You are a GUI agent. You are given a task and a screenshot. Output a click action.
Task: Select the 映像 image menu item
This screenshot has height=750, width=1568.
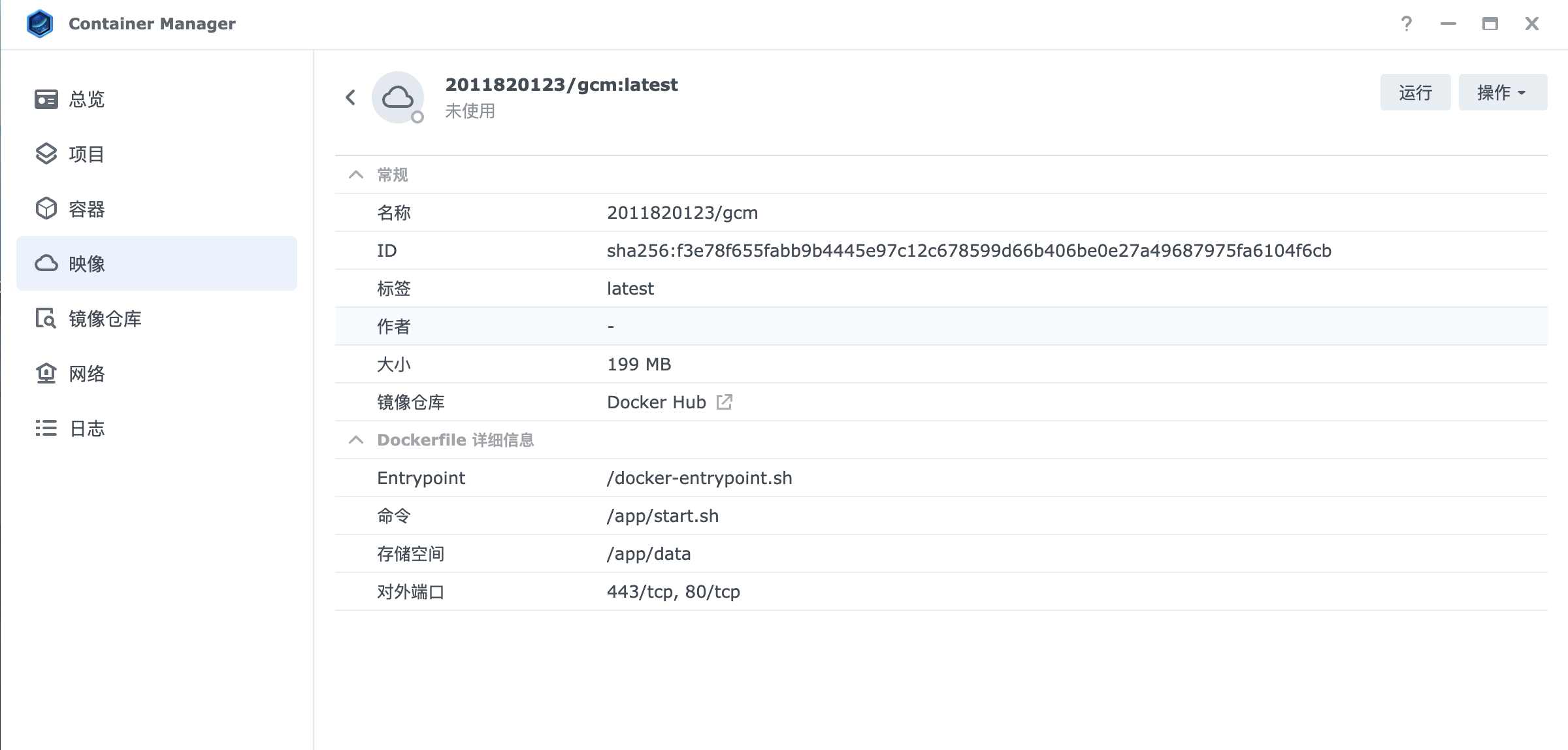click(x=157, y=263)
